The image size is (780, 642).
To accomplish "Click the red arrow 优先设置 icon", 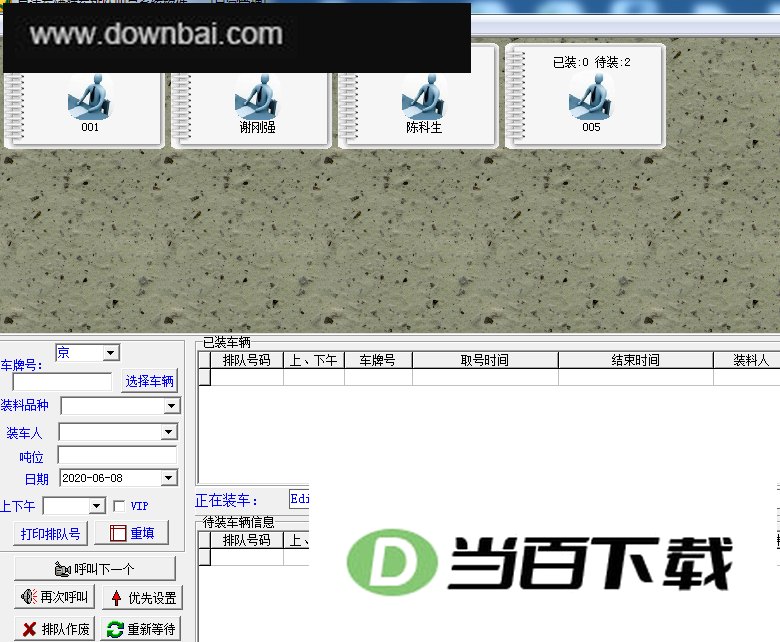I will [116, 598].
